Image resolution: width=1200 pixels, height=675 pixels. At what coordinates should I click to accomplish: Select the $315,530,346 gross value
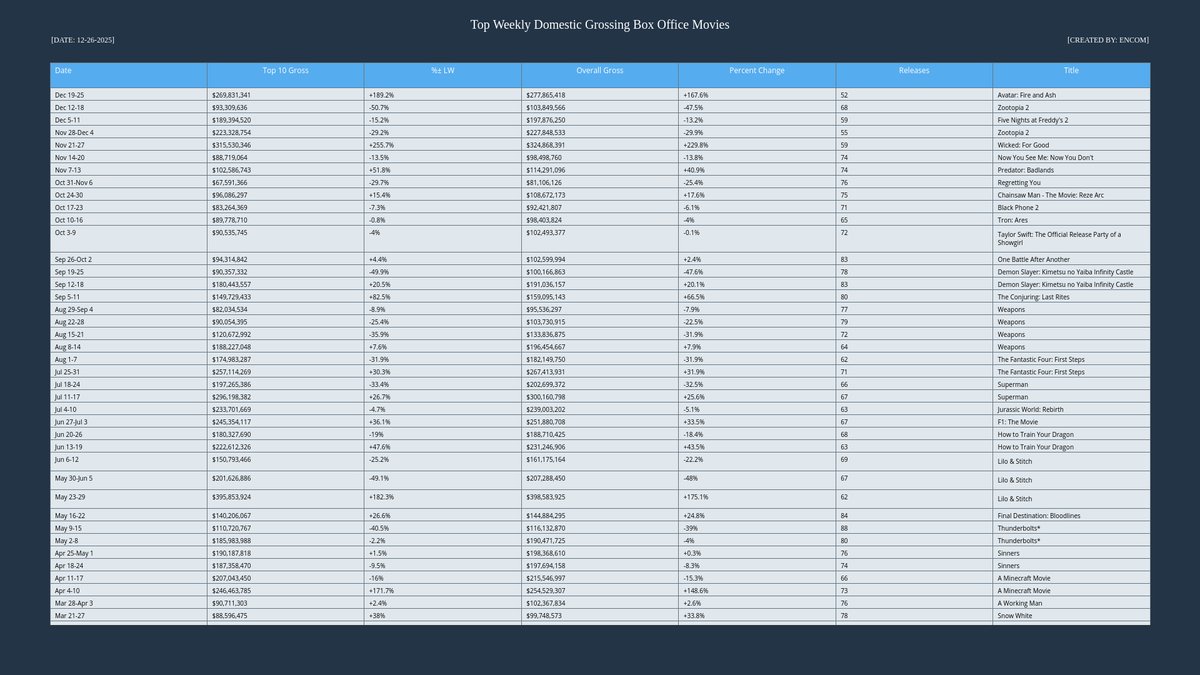[285, 145]
